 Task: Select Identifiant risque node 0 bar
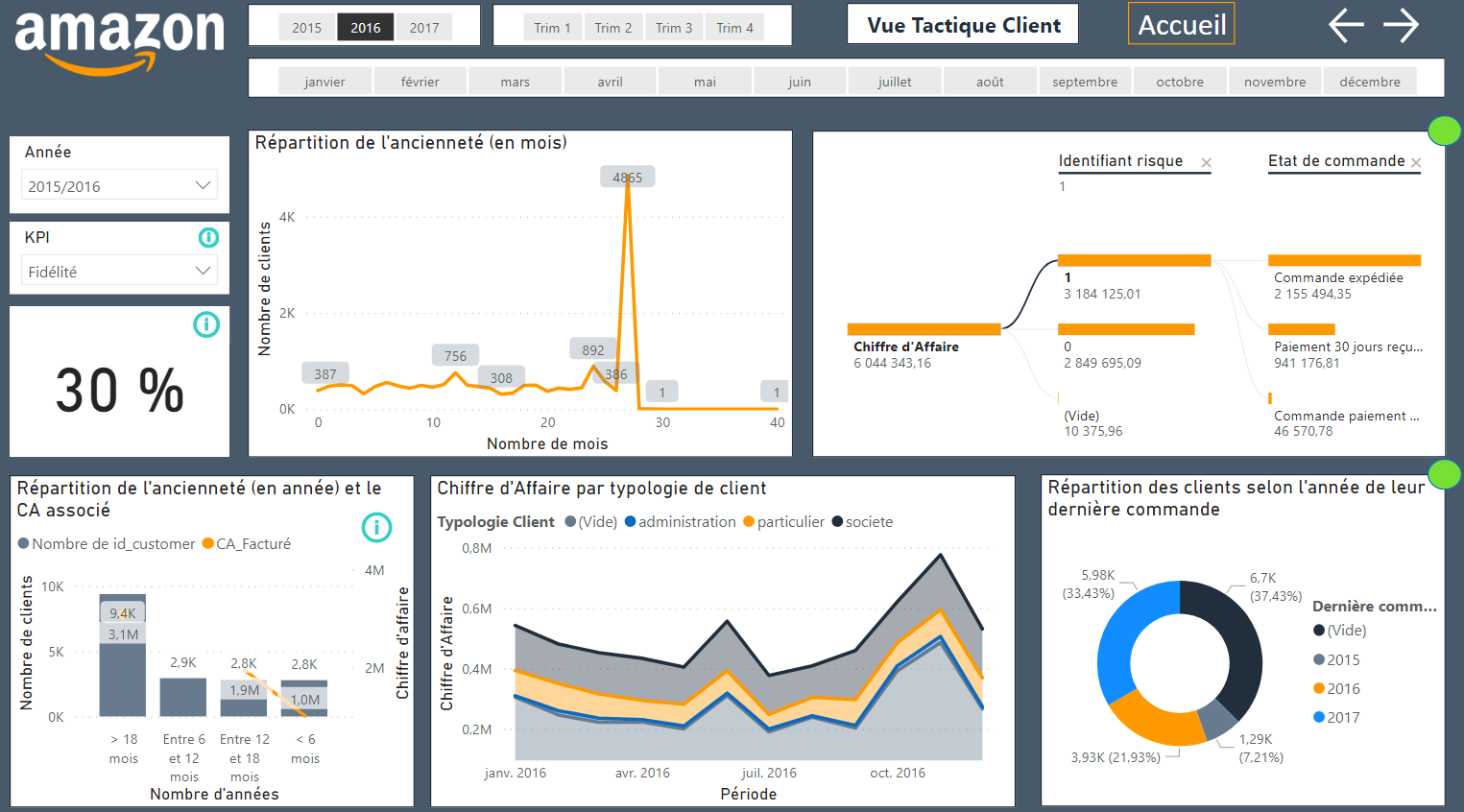(1126, 329)
